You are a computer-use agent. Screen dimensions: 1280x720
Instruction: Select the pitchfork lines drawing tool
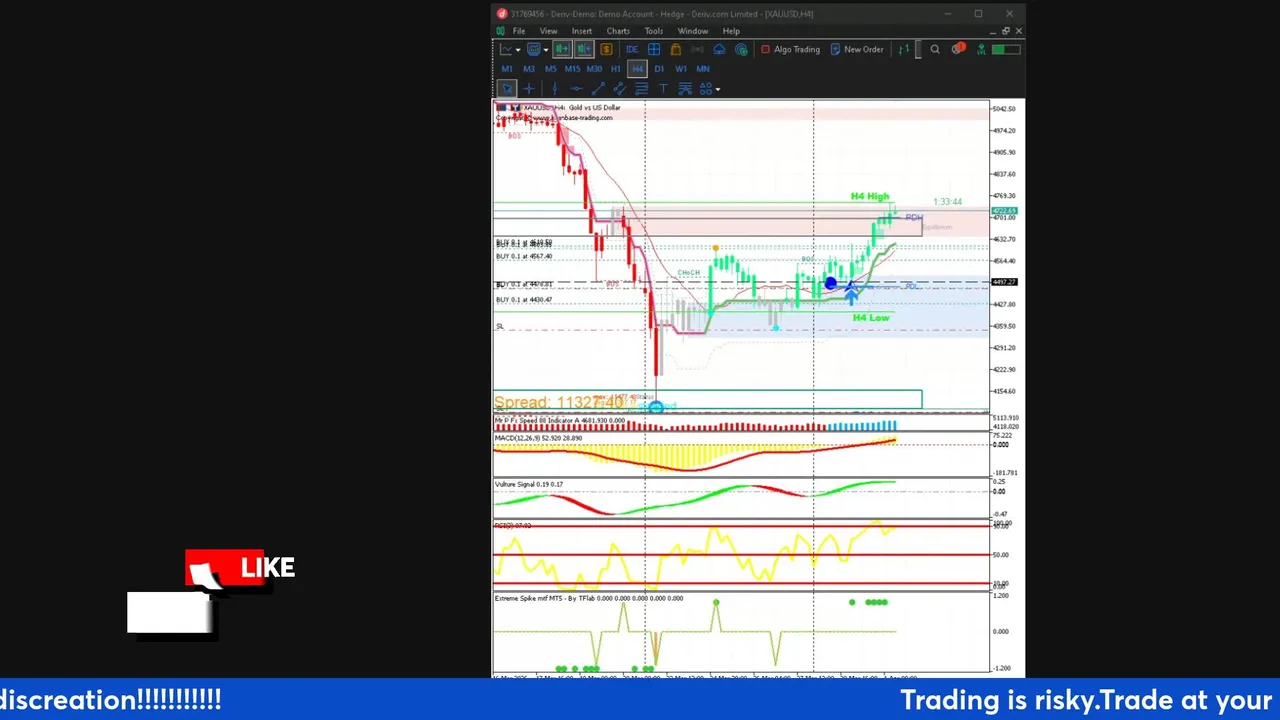point(685,88)
